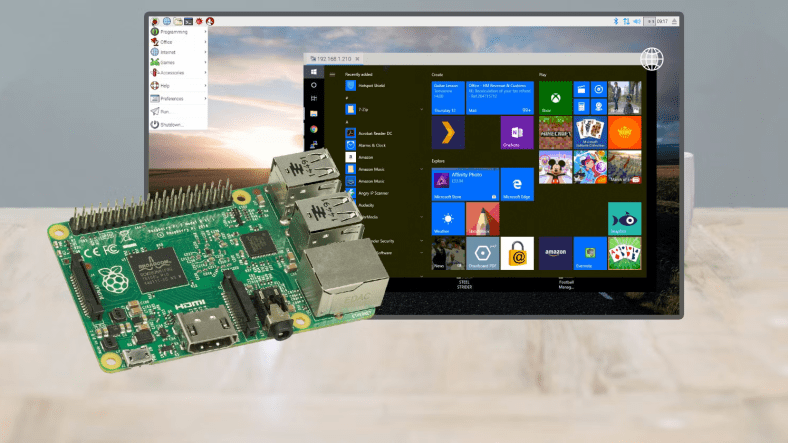Viewport: 788px width, 443px height.
Task: Launch the Minecraft tile
Action: 555,133
